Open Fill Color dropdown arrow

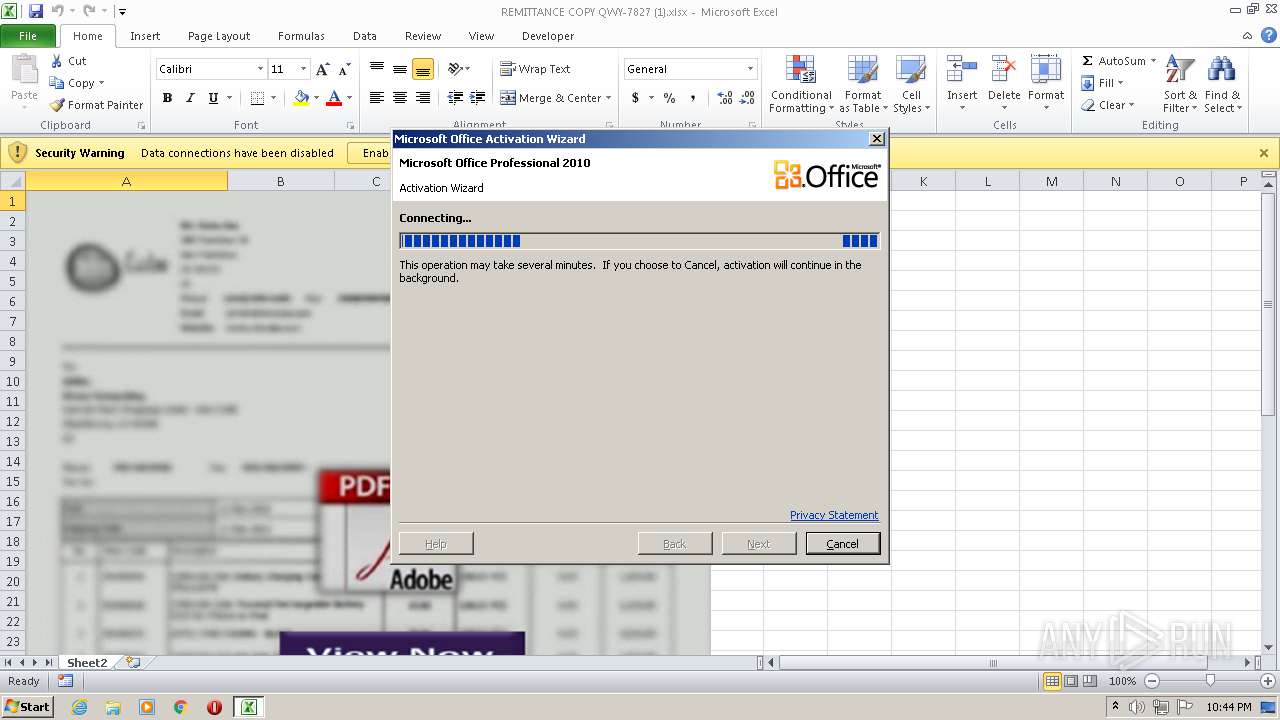point(316,98)
